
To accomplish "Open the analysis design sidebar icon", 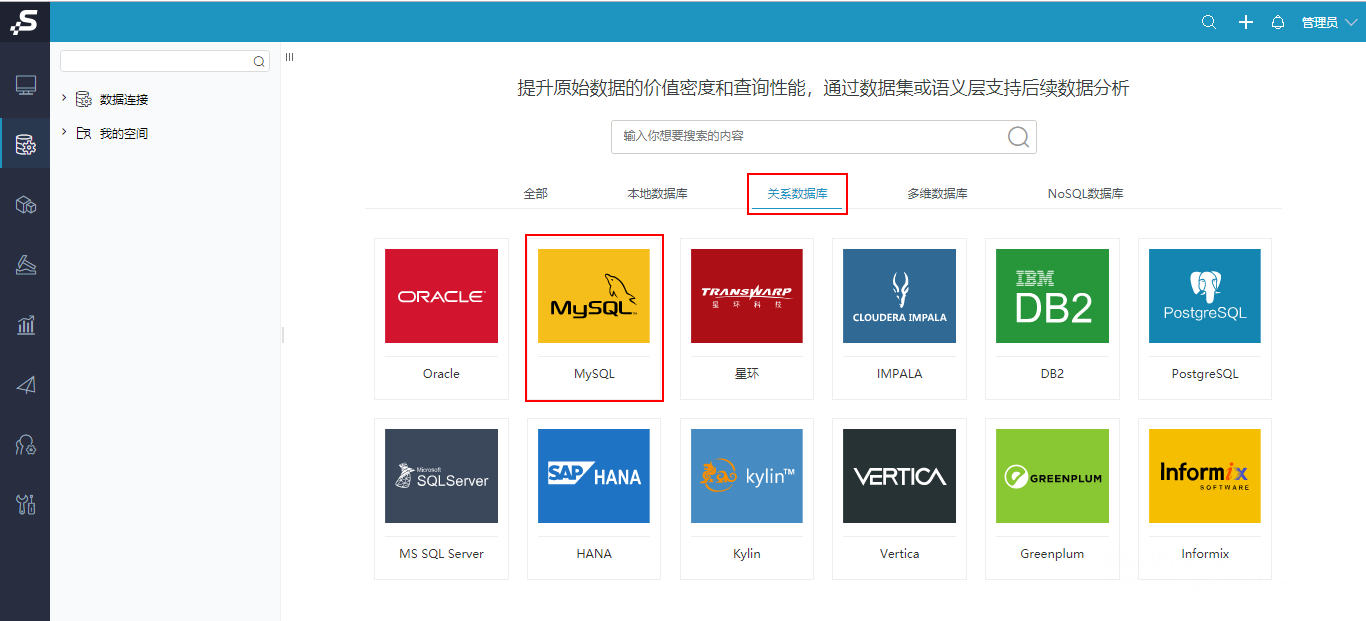I will (x=26, y=265).
